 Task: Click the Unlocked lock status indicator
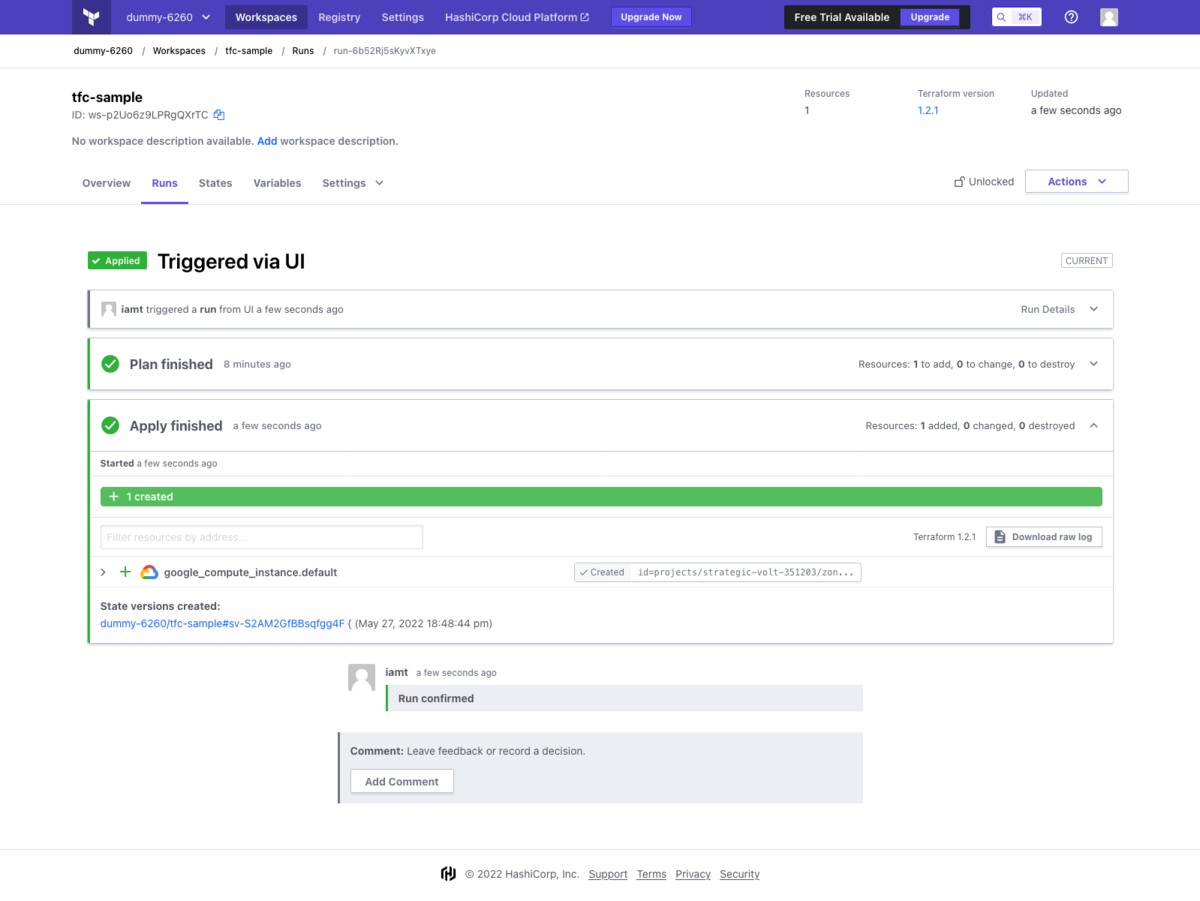pos(984,182)
